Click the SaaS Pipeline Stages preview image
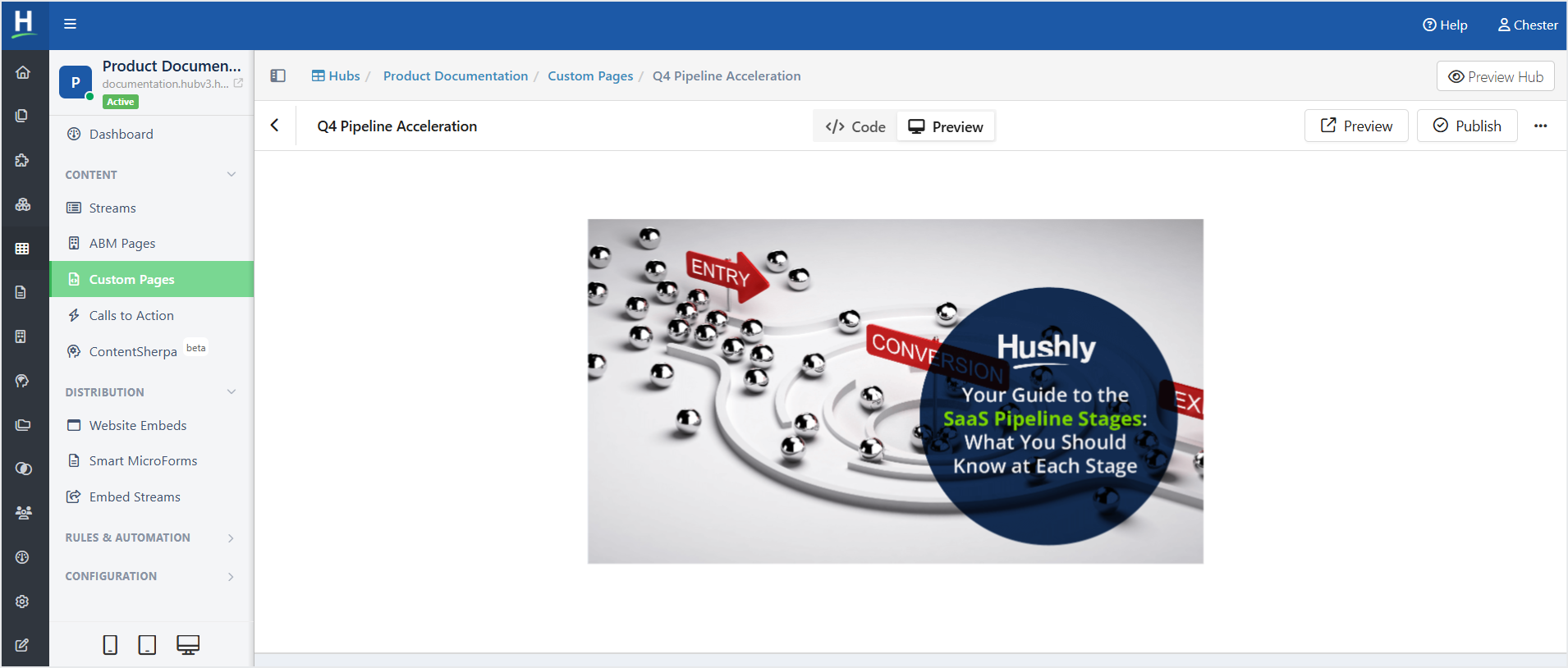The width and height of the screenshot is (1568, 668). 896,391
